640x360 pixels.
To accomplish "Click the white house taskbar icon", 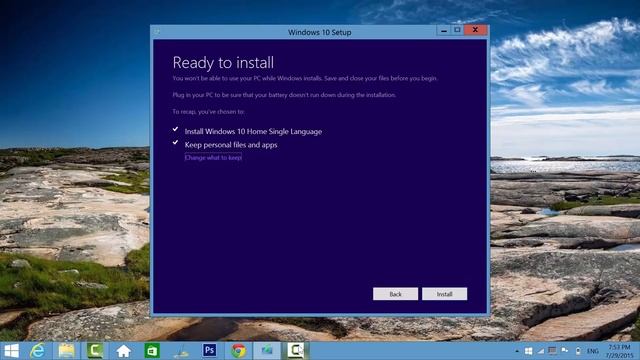I will (123, 351).
